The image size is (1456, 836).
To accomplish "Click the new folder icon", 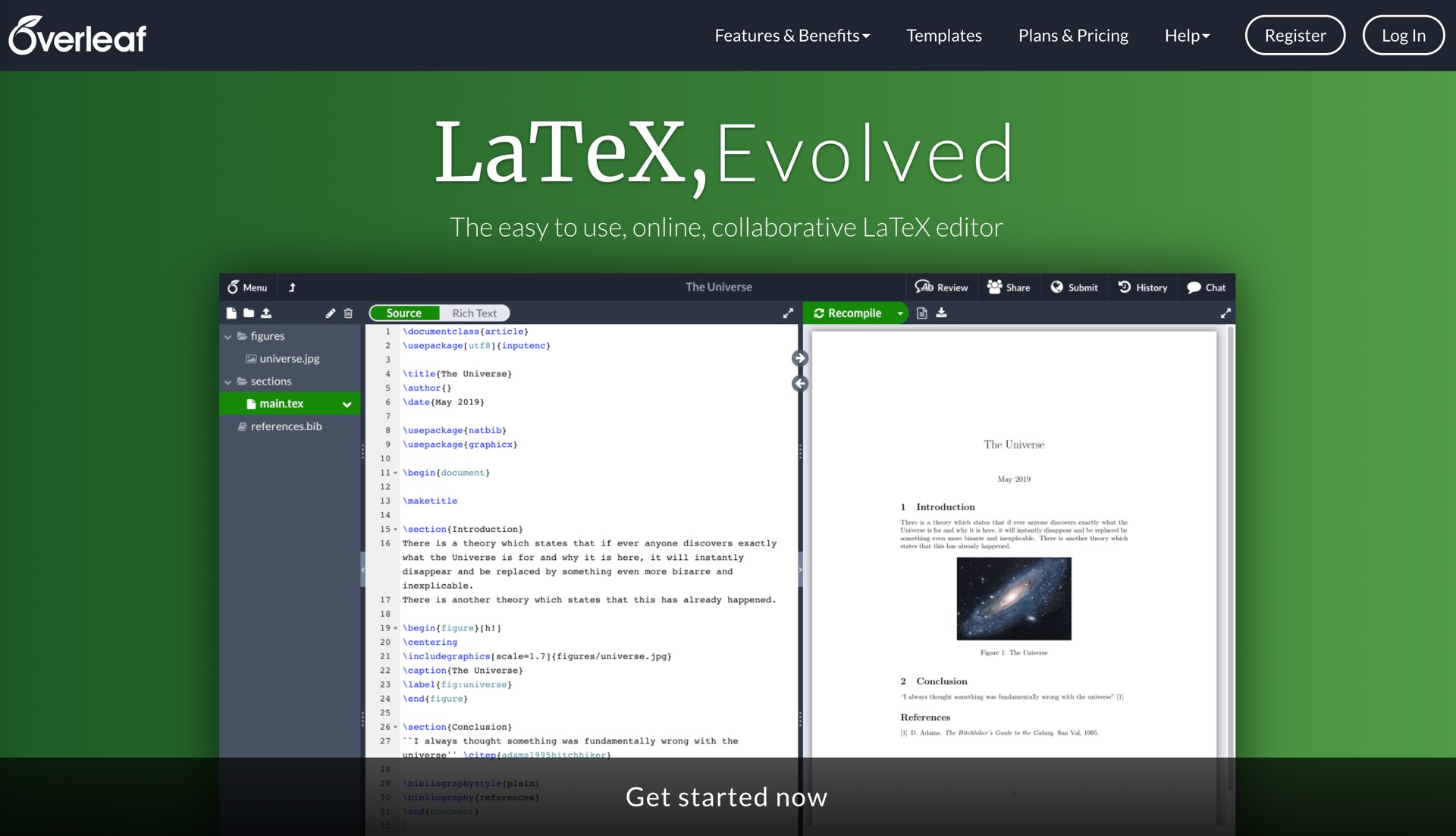I will pos(249,313).
